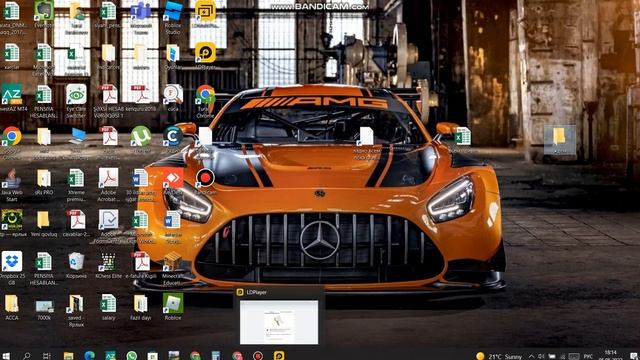
Task: Click the LDPlayer window preview thumbnail
Action: click(279, 322)
